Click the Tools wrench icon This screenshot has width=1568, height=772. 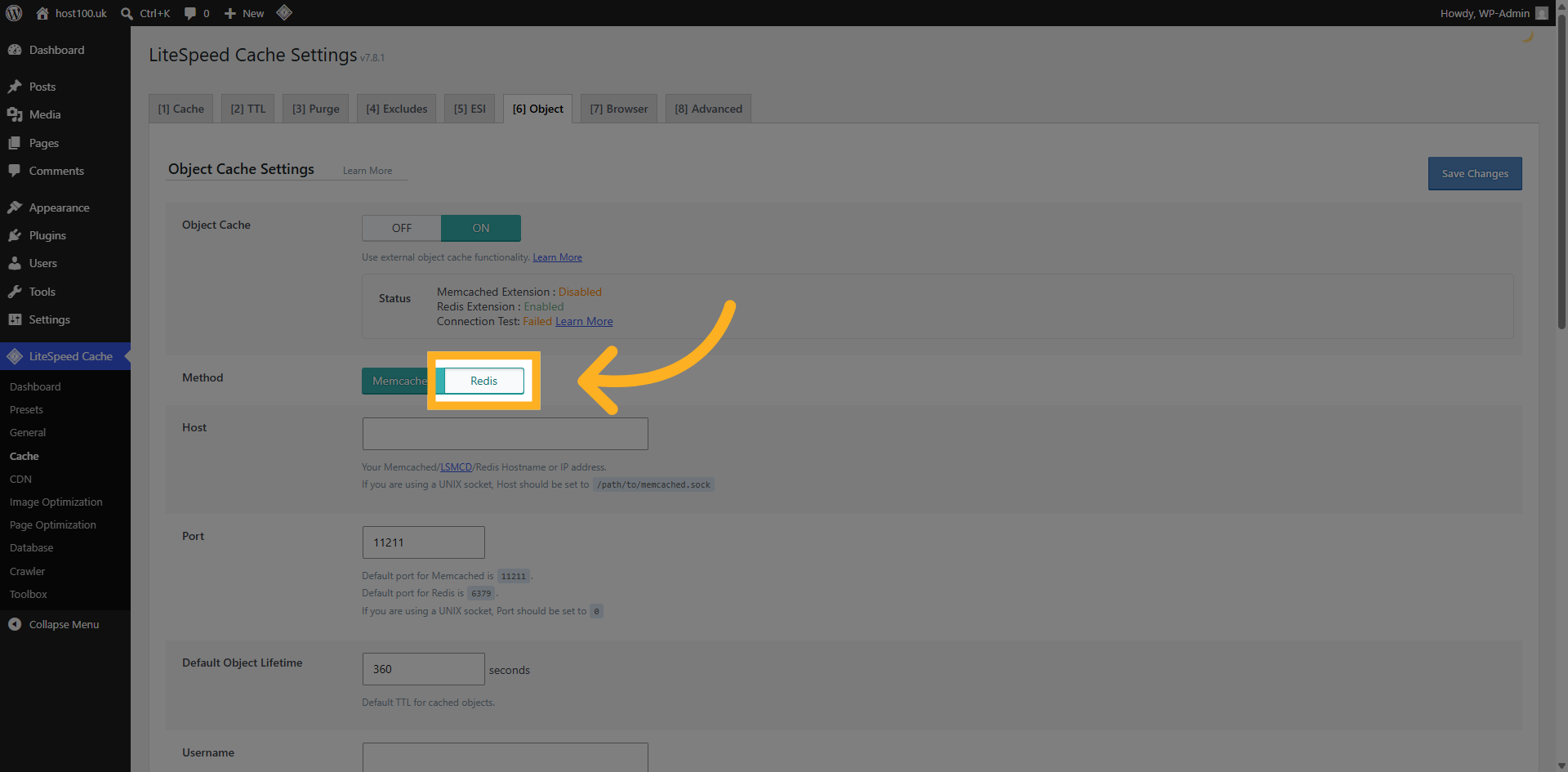(x=15, y=292)
